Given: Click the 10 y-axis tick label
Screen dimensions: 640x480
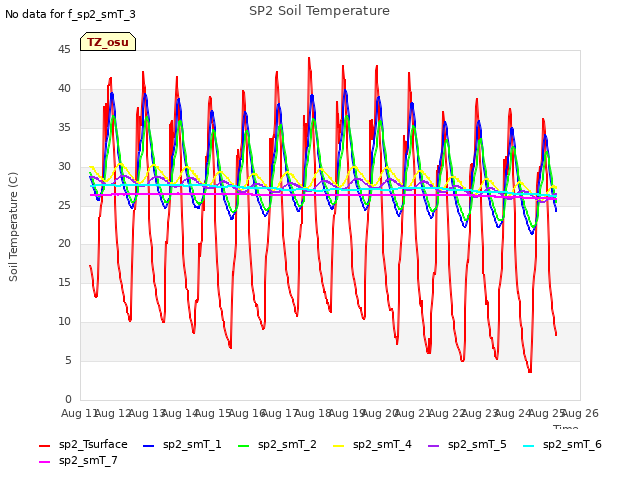Looking at the screenshot, I should pyautogui.click(x=64, y=322).
